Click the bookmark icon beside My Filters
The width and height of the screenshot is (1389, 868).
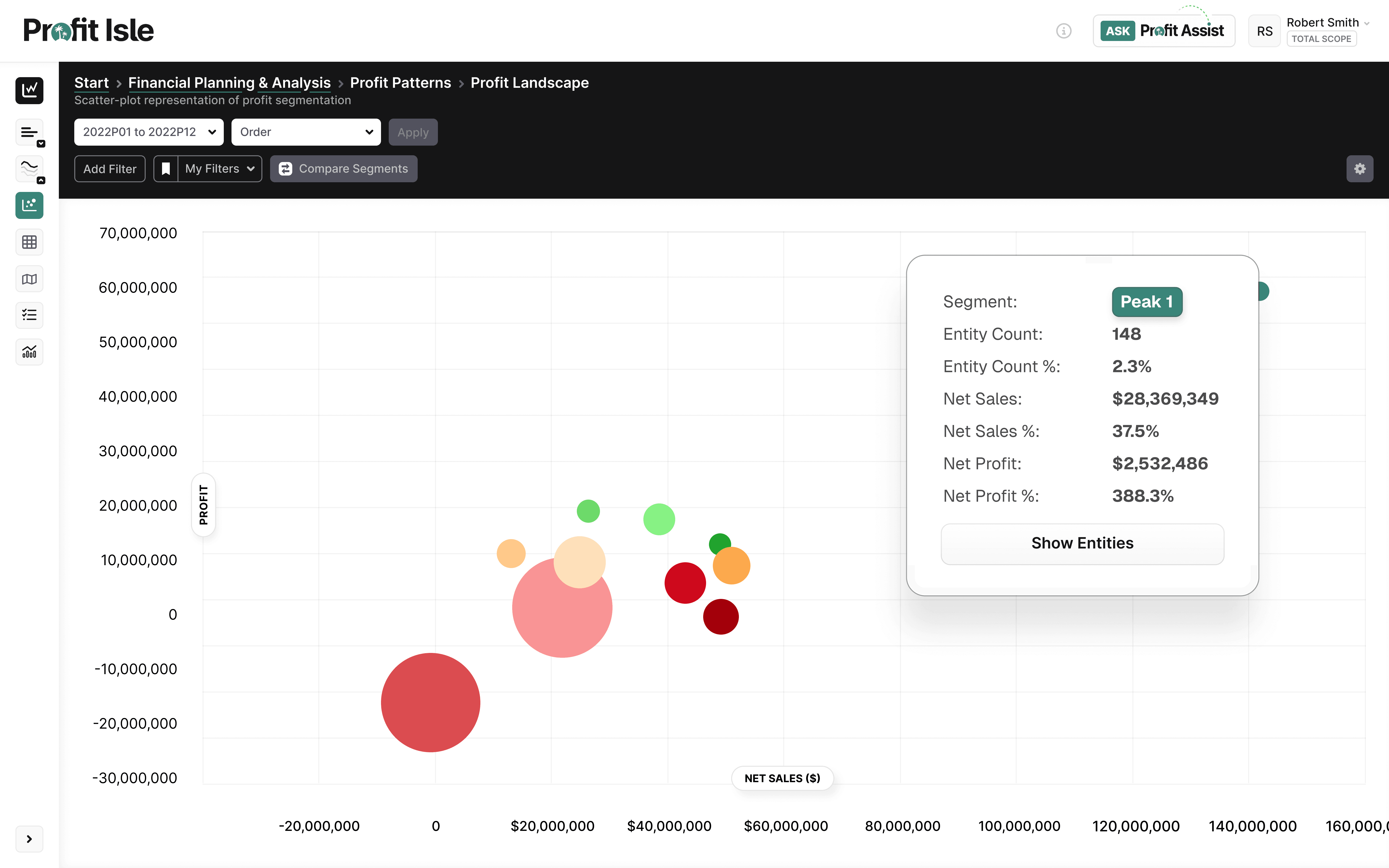coord(166,169)
